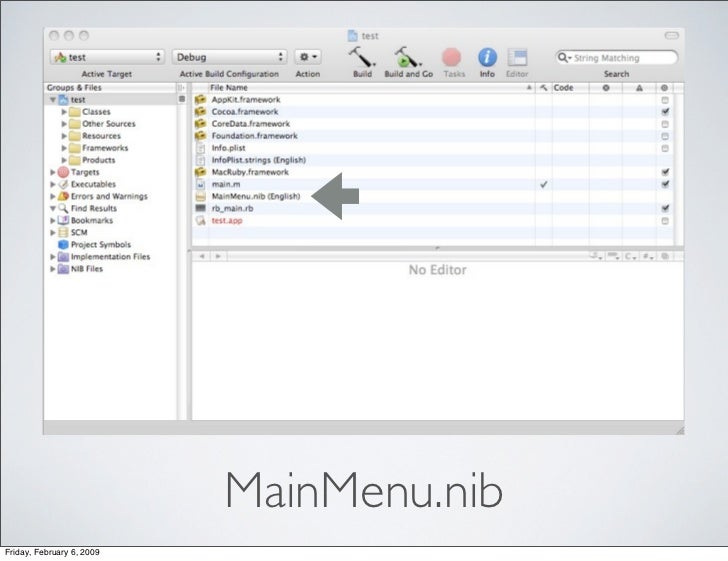Expand the Other Sources folder
This screenshot has width=728, height=561.
(64, 124)
